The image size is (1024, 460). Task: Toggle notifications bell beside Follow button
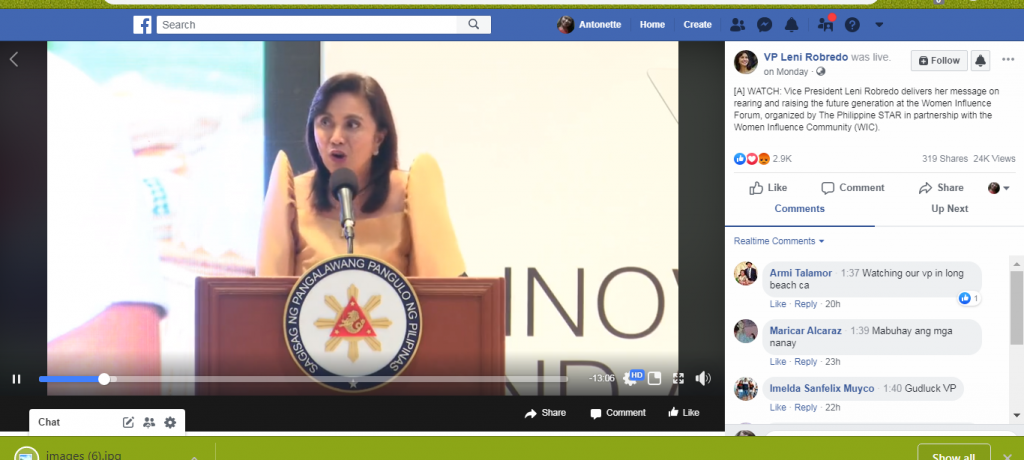[980, 60]
